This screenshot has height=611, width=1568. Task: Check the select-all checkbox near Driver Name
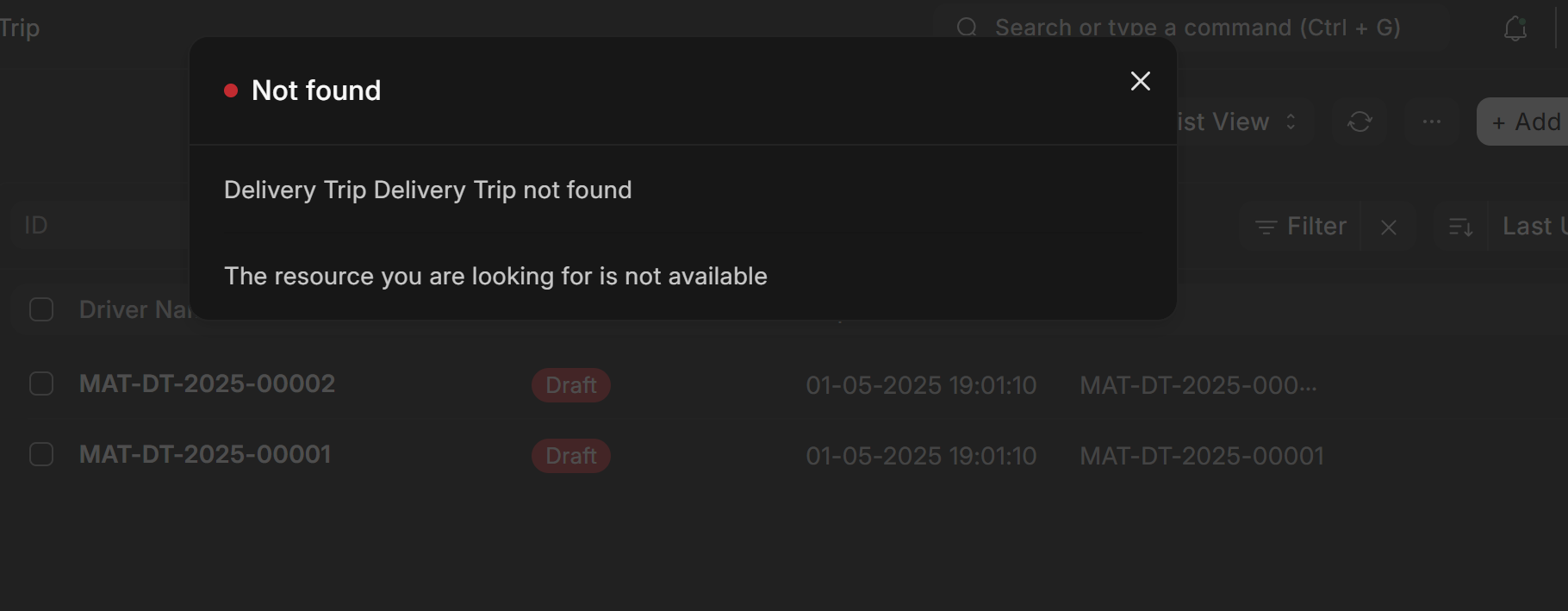pyautogui.click(x=41, y=309)
